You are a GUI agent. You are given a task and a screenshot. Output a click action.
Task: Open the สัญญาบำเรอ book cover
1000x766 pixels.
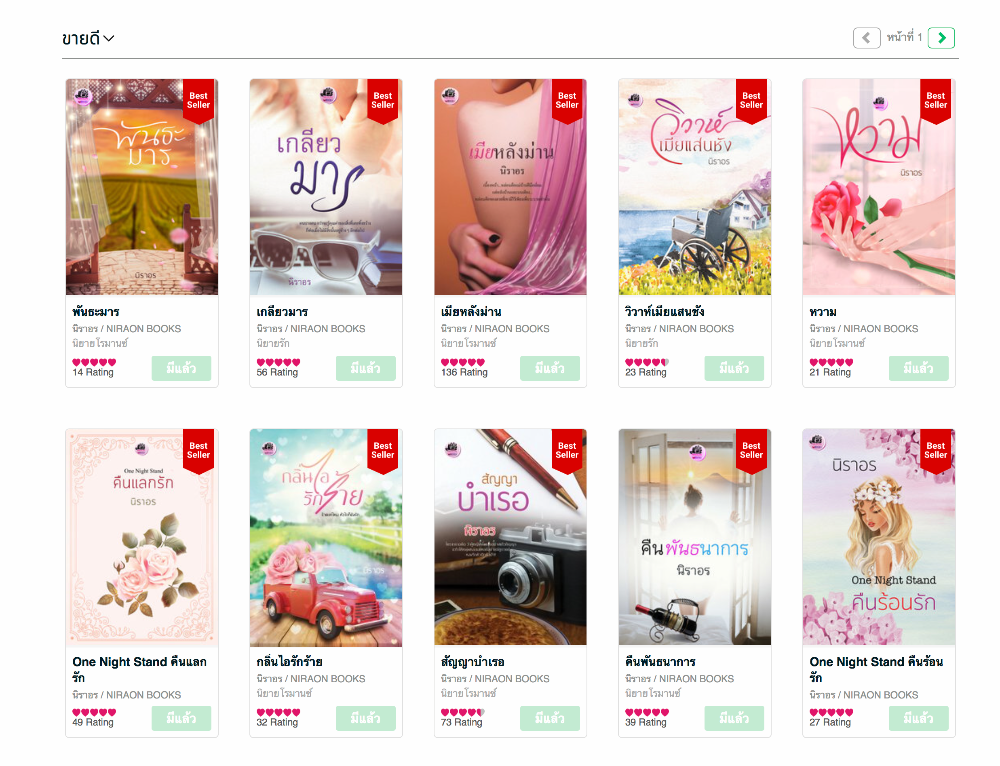(510, 537)
